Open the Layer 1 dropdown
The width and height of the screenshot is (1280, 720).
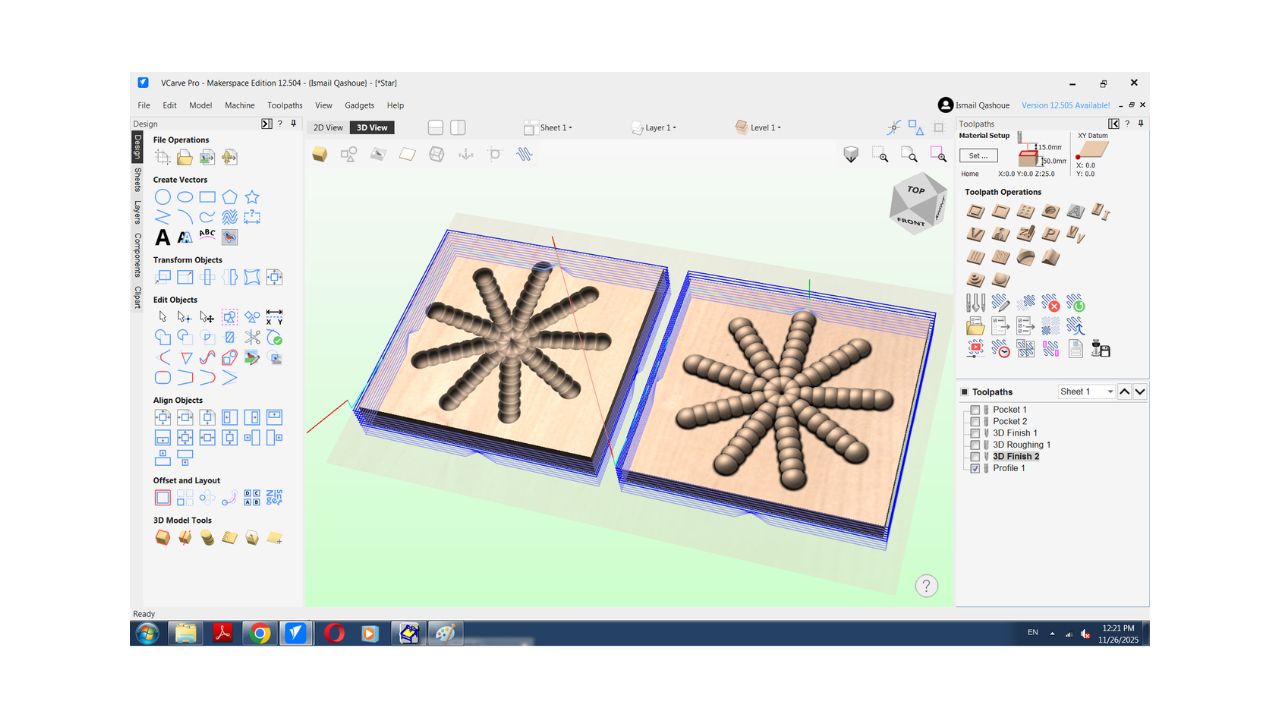(x=654, y=128)
